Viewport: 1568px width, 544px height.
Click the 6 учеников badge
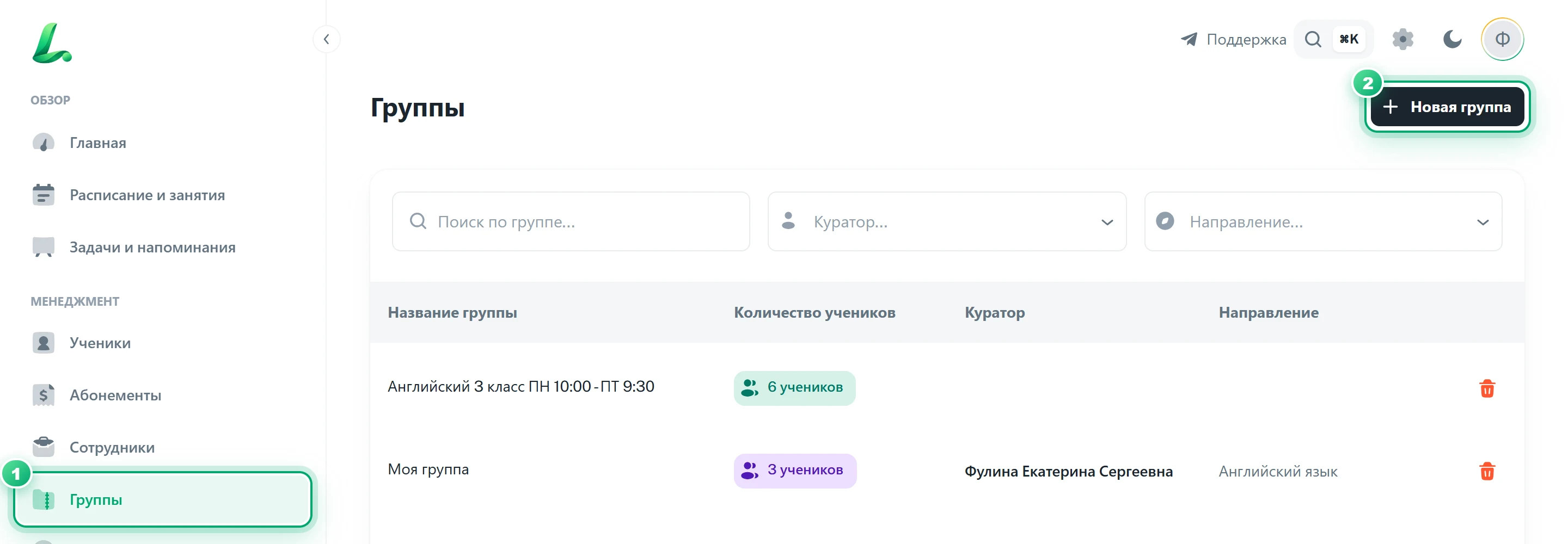(x=794, y=388)
